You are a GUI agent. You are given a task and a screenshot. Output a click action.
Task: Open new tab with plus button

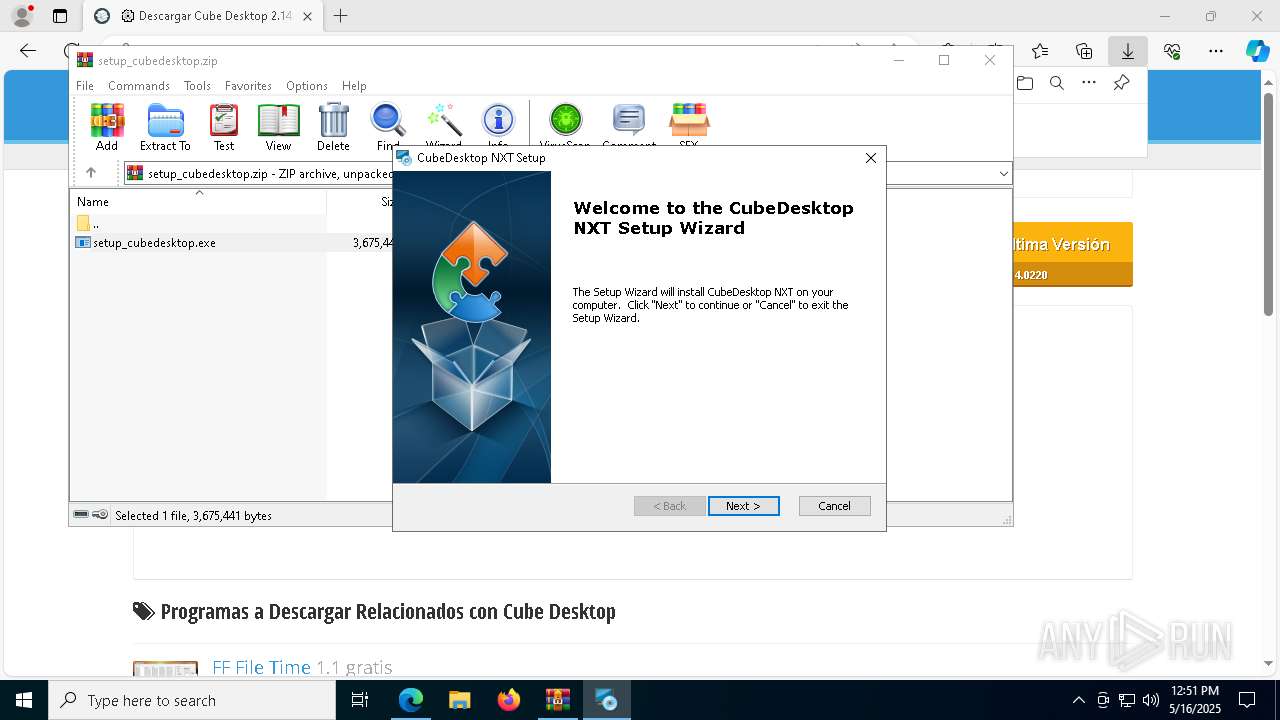click(341, 16)
